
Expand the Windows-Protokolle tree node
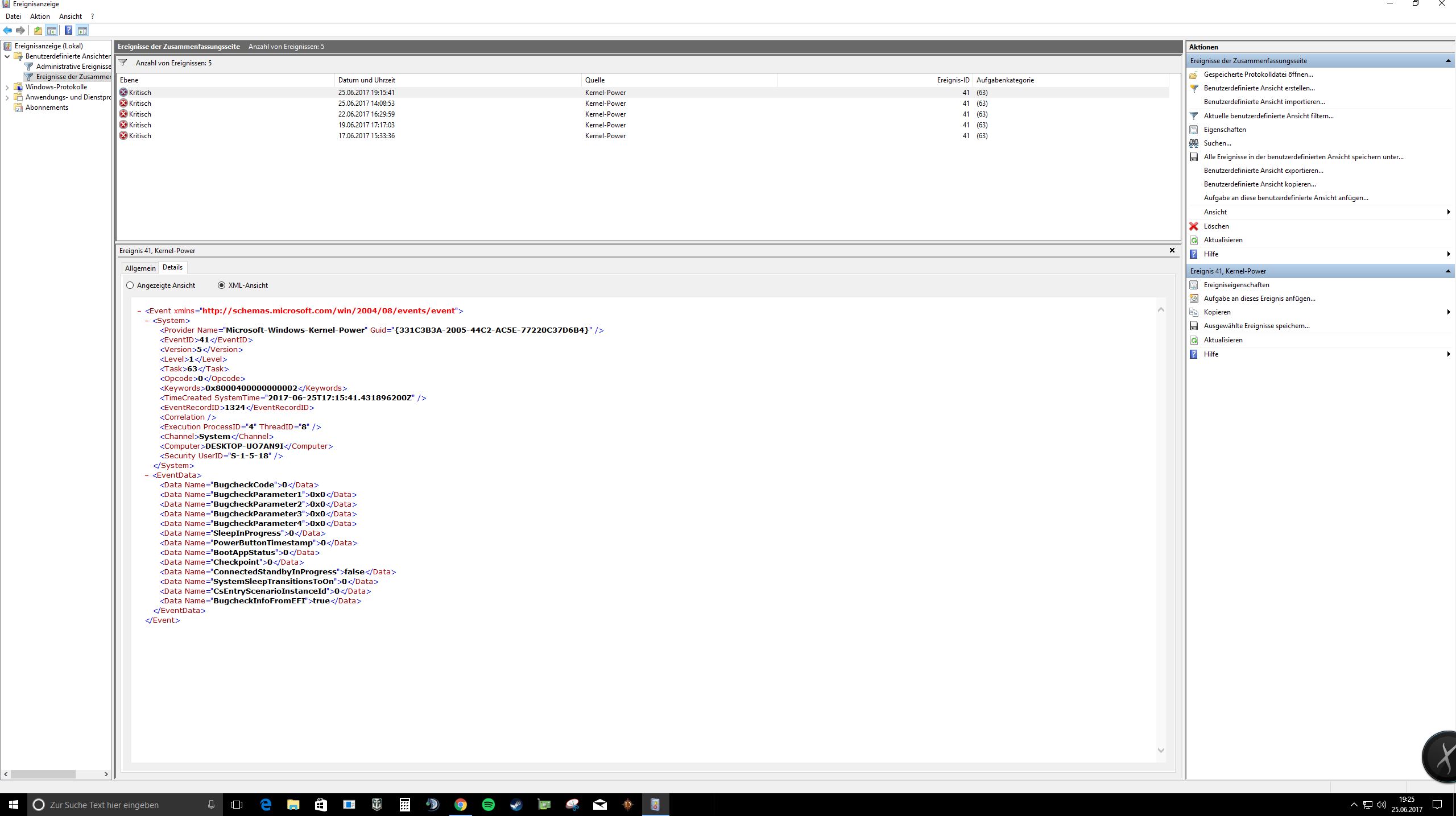[7, 87]
